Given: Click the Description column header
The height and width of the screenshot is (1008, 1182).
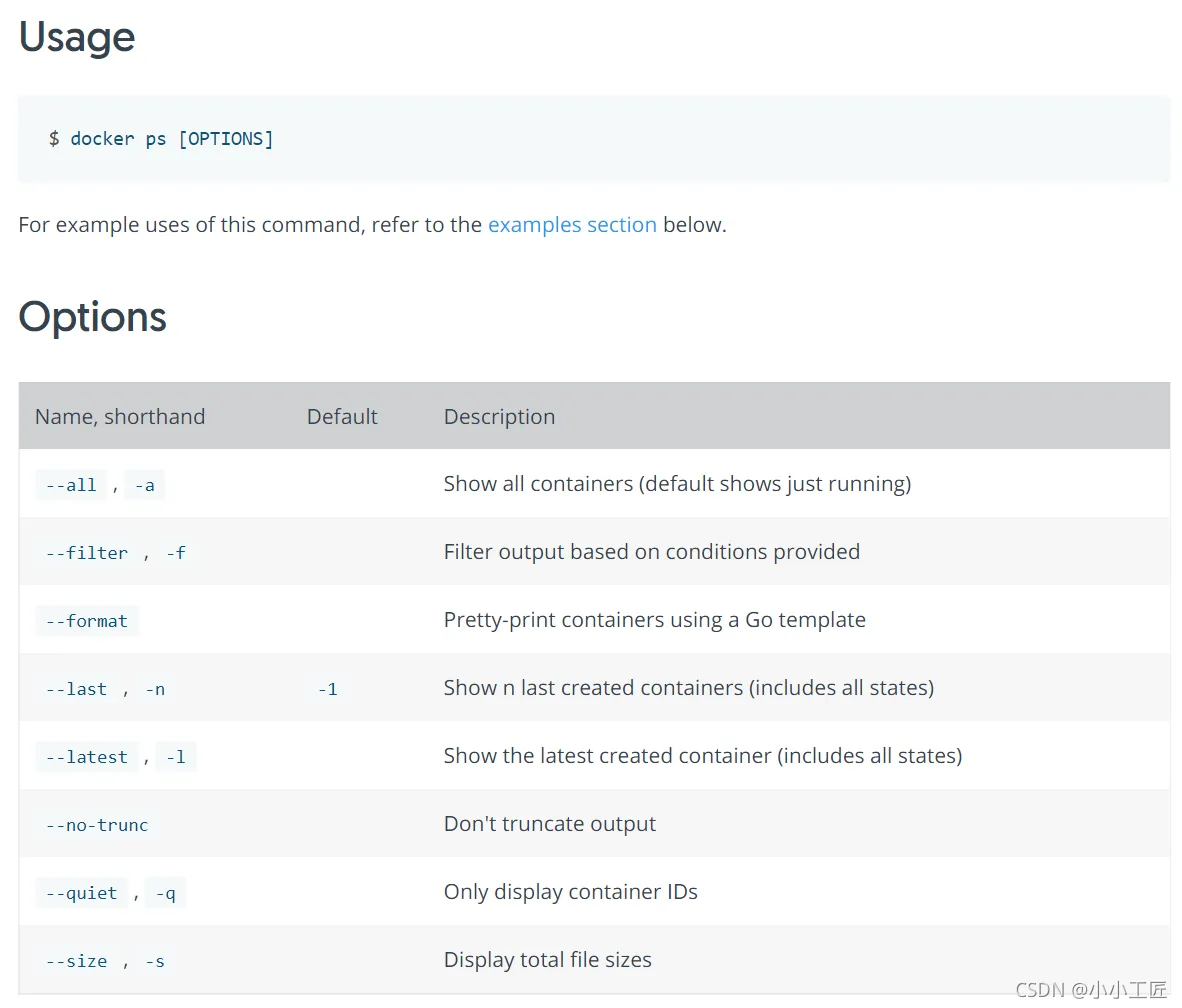Looking at the screenshot, I should (499, 417).
